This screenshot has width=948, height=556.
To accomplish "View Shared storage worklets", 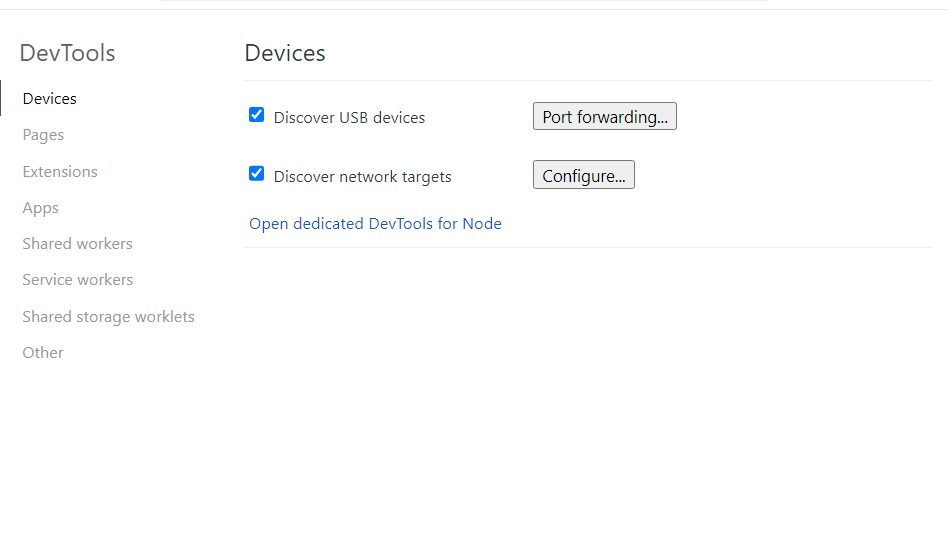I will click(108, 317).
